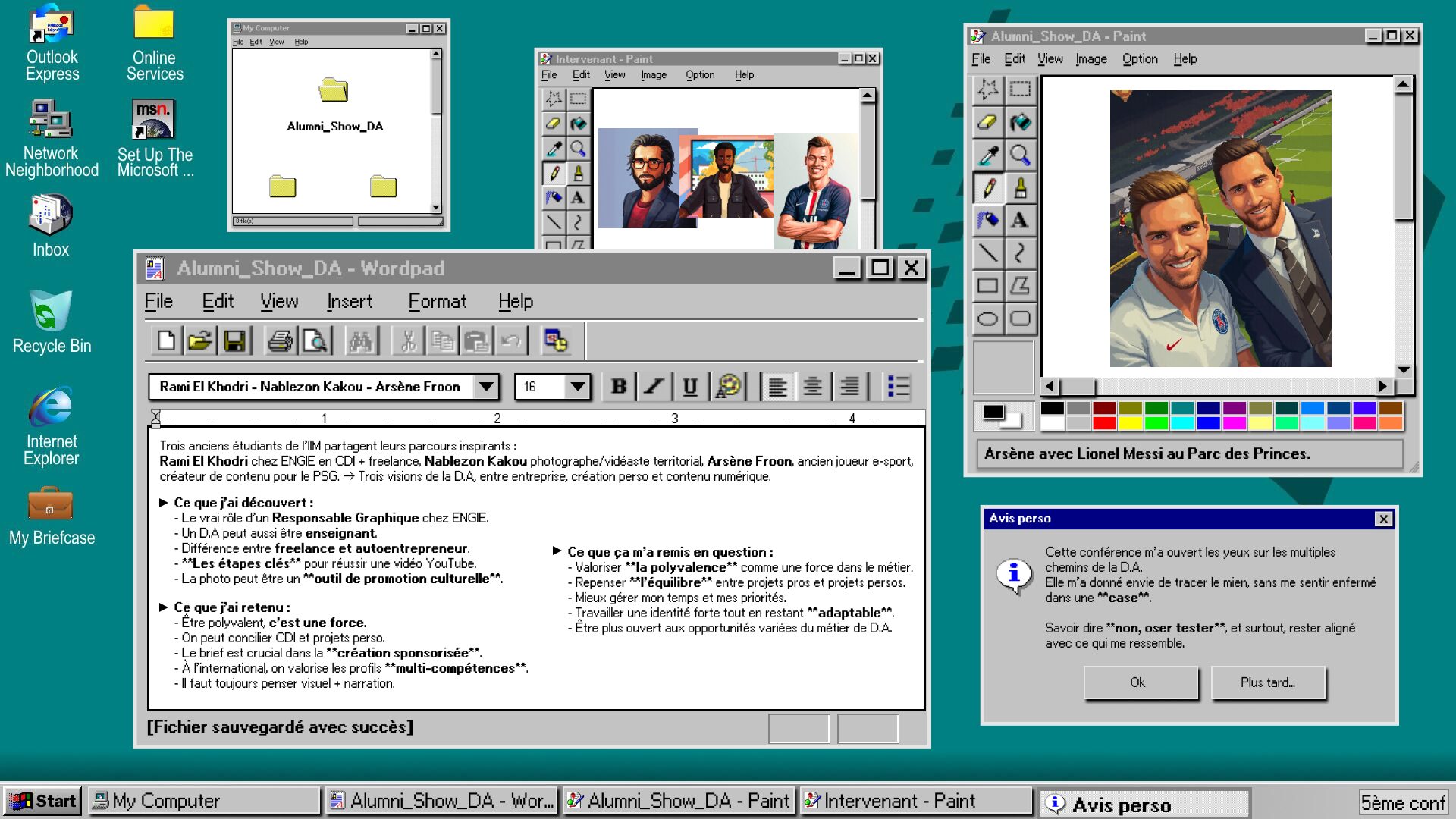
Task: Open the font name dropdown arrow in Wordpad
Action: pyautogui.click(x=486, y=387)
